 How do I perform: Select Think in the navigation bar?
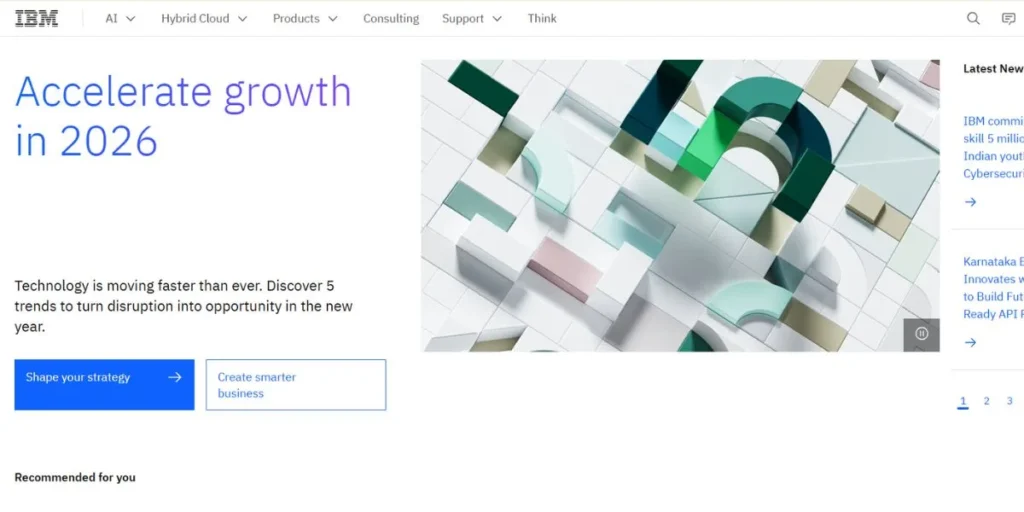click(x=542, y=18)
